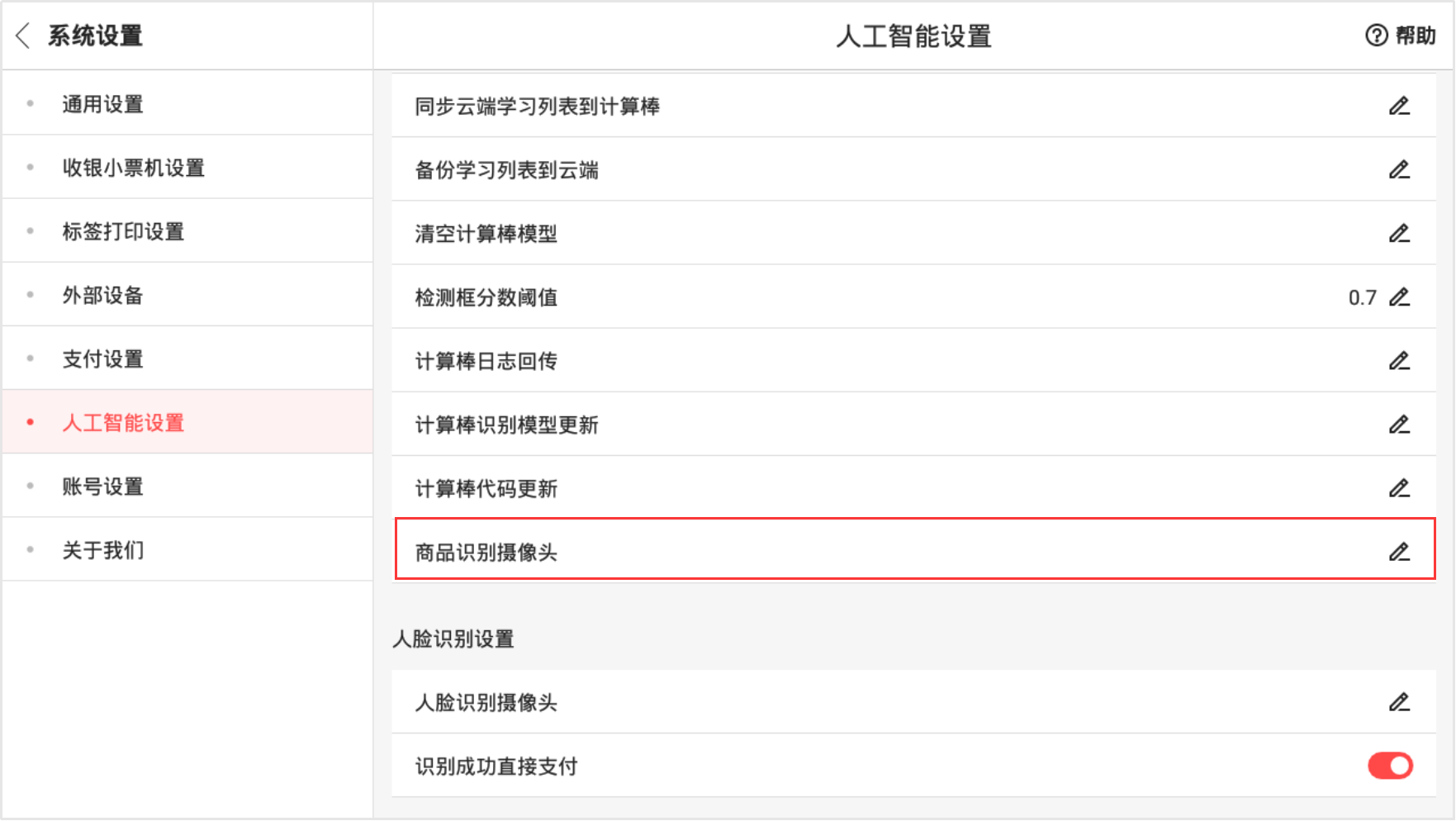Click the 0.7 threshold value
The height and width of the screenshot is (821, 1456).
[1362, 297]
